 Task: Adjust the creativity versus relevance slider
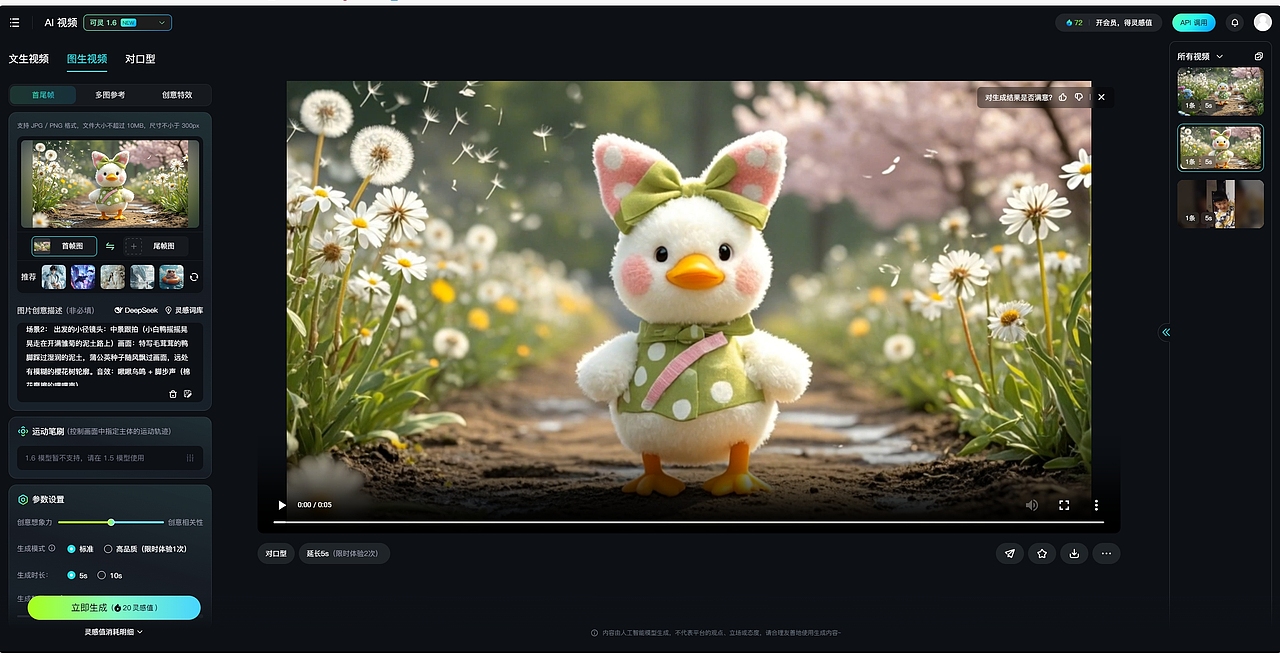[111, 522]
